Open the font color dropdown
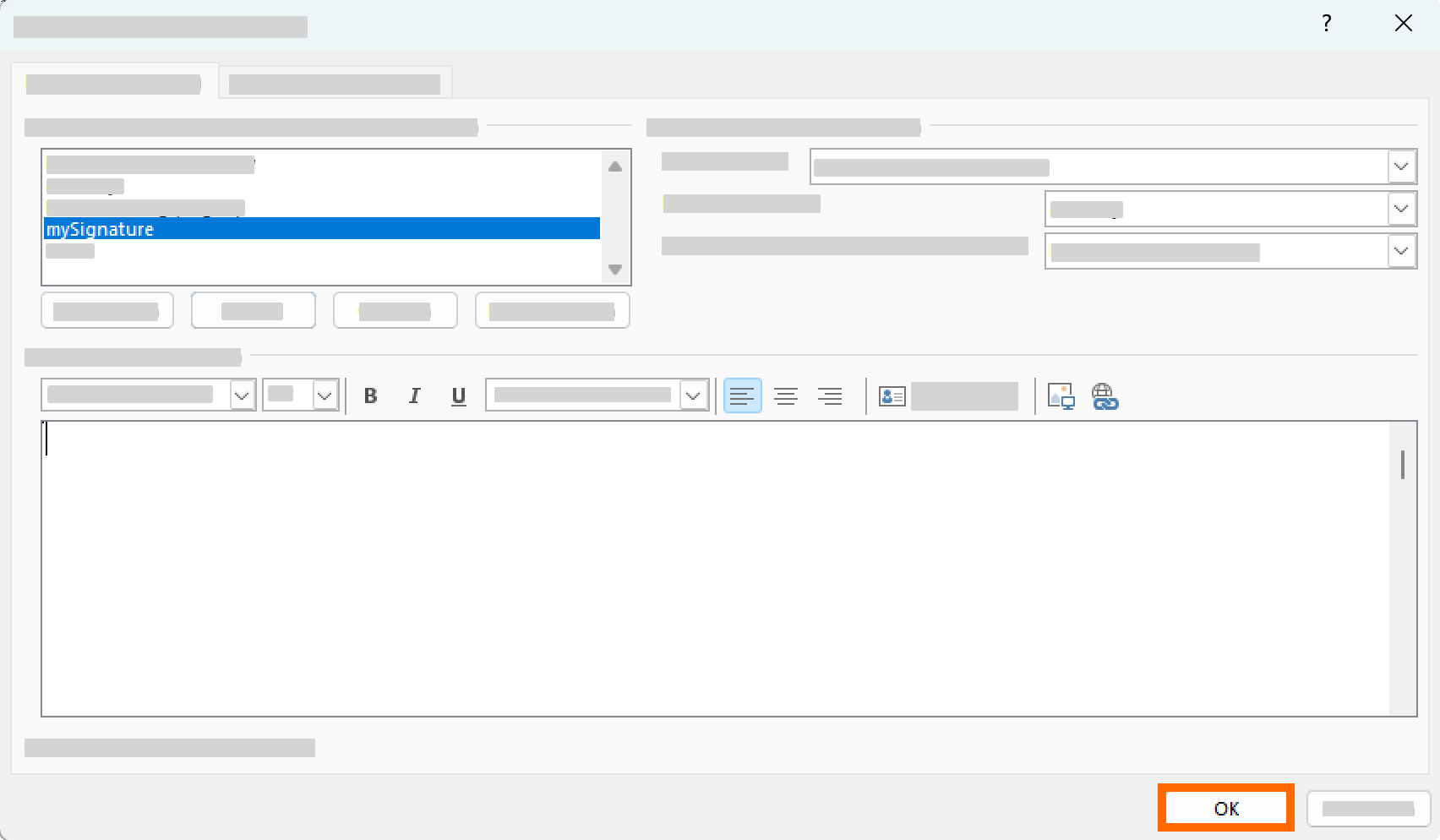1440x840 pixels. coord(693,395)
